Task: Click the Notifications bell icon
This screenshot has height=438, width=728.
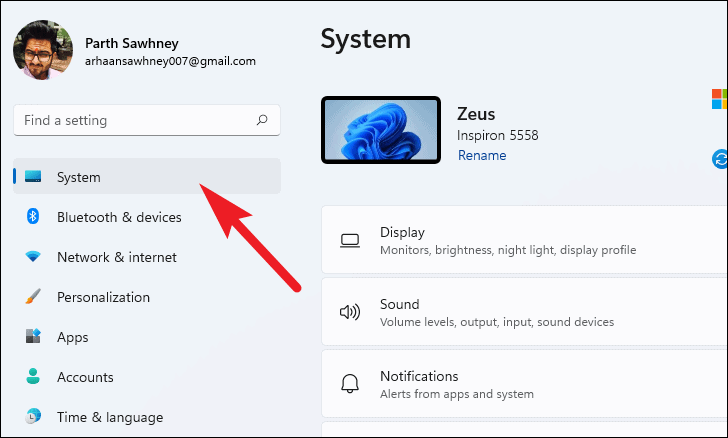Action: click(350, 384)
